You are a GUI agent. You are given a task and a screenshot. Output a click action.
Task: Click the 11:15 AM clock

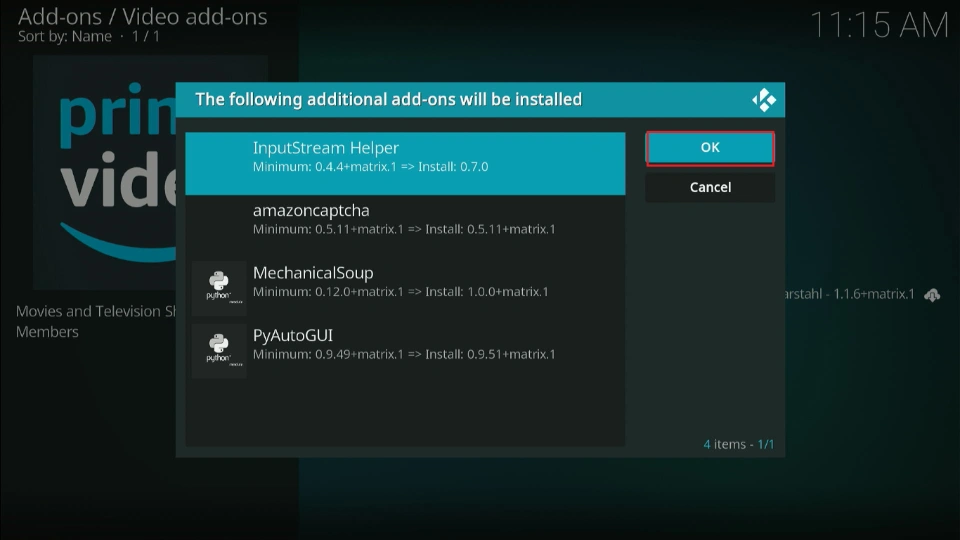[x=879, y=26]
